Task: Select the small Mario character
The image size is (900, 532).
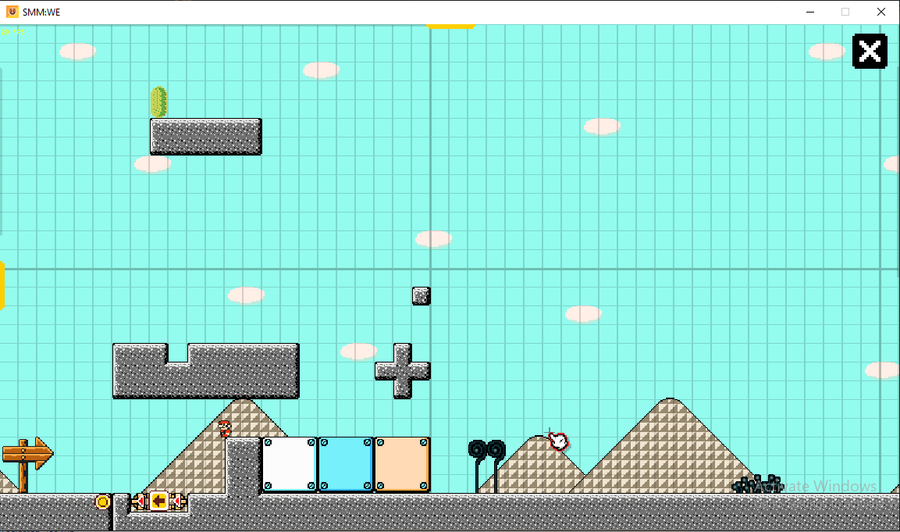Action: [x=224, y=428]
